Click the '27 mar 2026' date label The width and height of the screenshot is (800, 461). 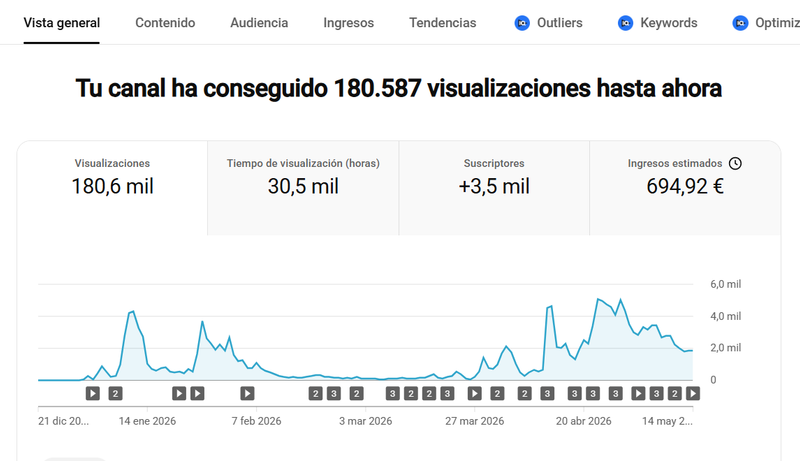pos(474,421)
